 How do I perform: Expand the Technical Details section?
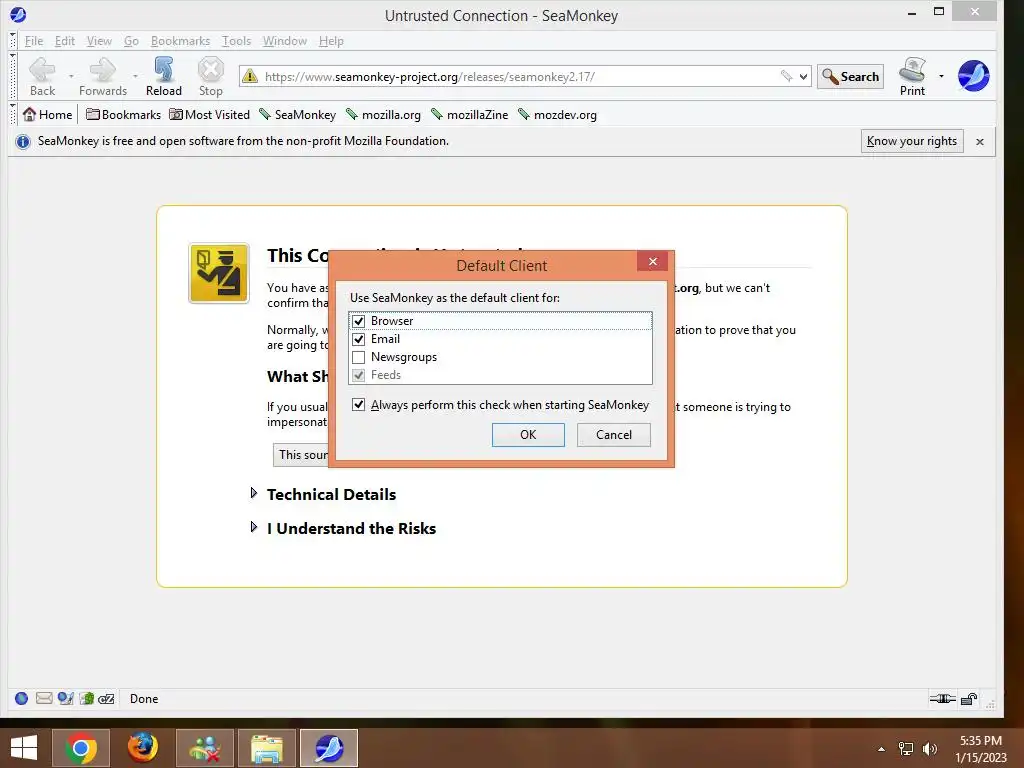coord(254,493)
